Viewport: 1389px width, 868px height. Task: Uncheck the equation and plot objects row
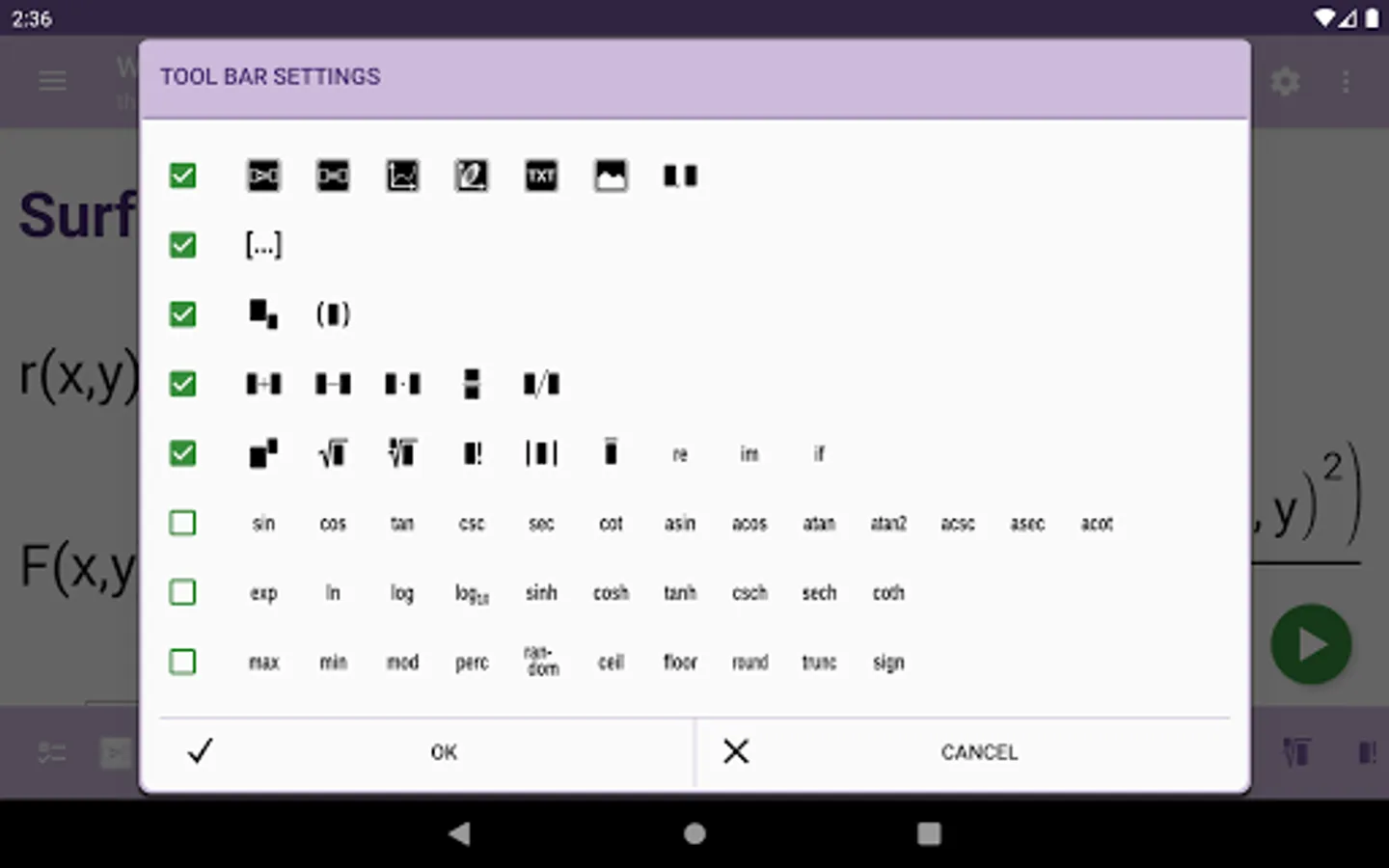pos(182,176)
